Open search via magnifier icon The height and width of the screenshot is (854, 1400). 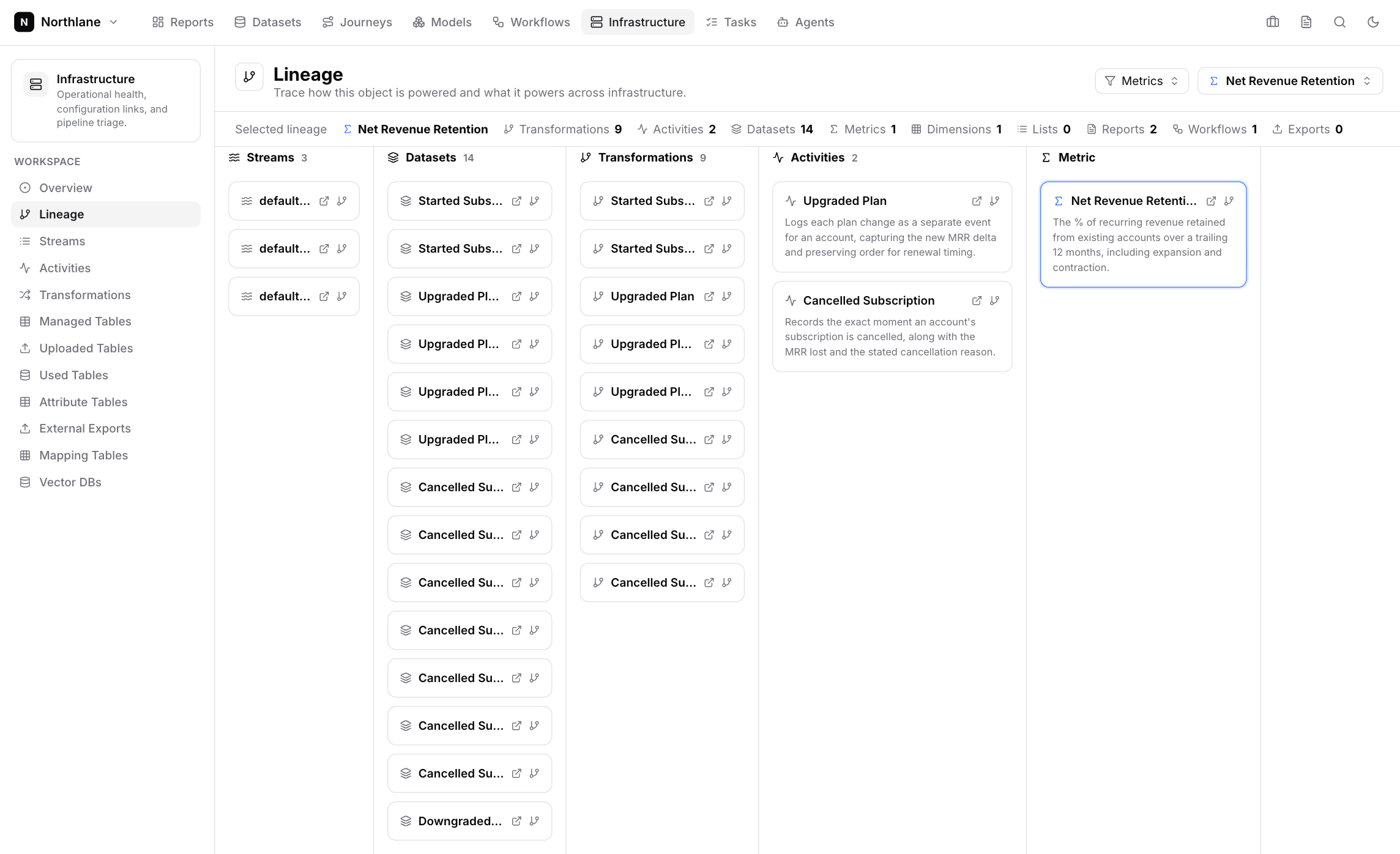1339,22
